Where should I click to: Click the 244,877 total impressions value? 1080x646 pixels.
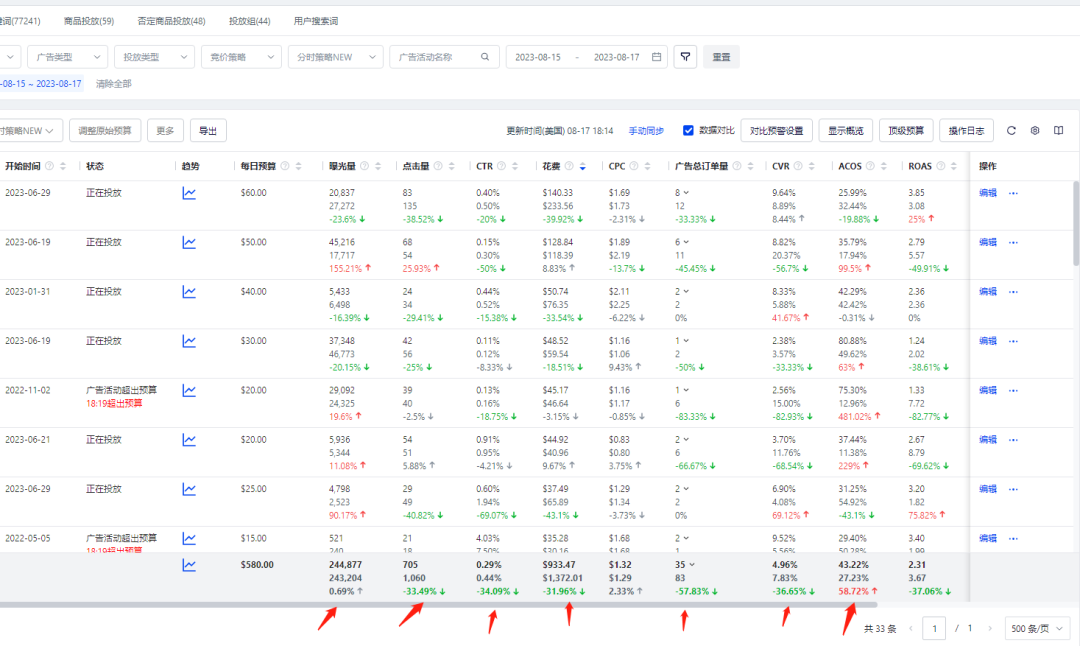tap(345, 565)
